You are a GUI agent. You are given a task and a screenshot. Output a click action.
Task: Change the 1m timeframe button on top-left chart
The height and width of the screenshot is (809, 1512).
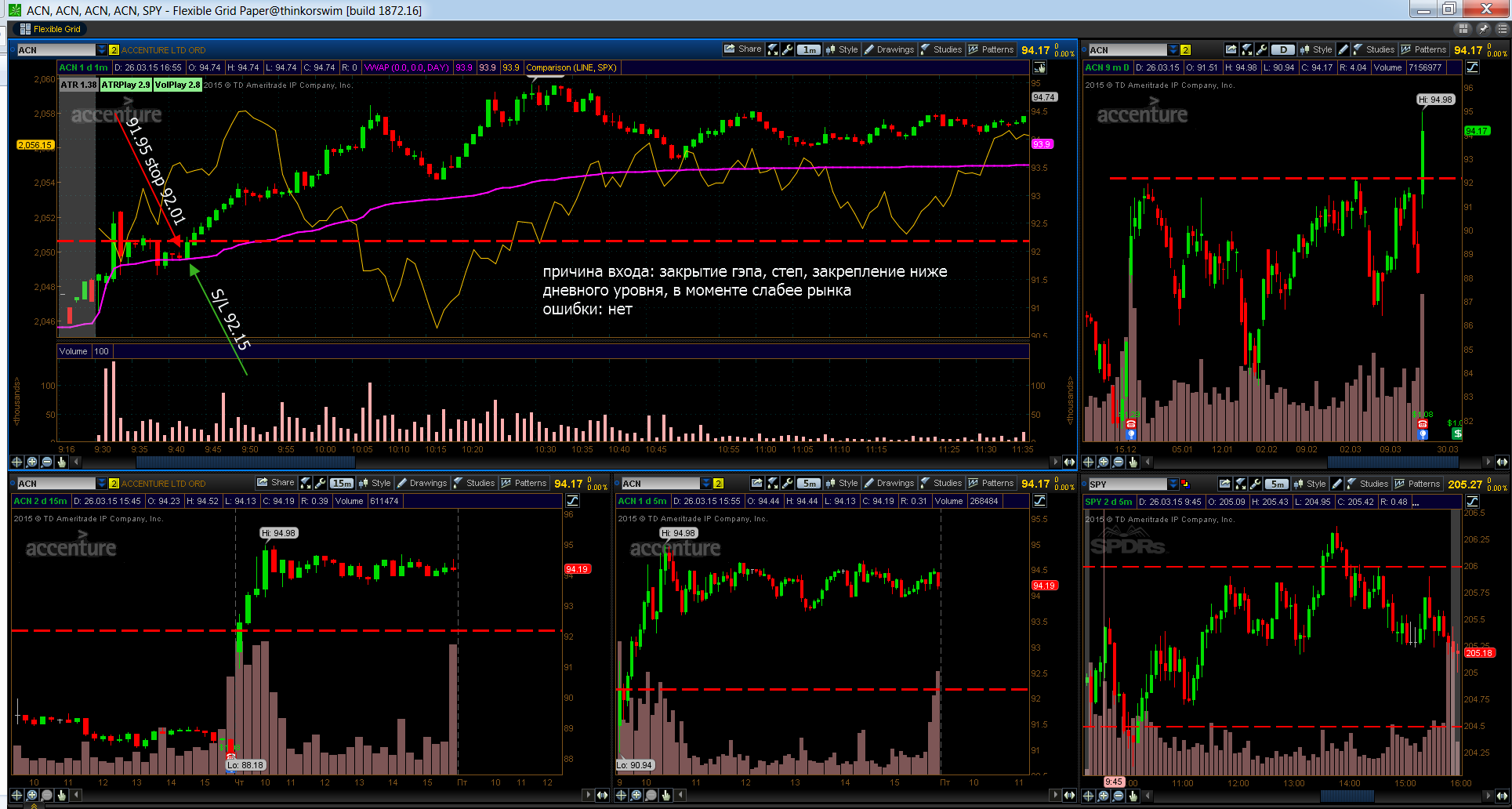[x=809, y=49]
